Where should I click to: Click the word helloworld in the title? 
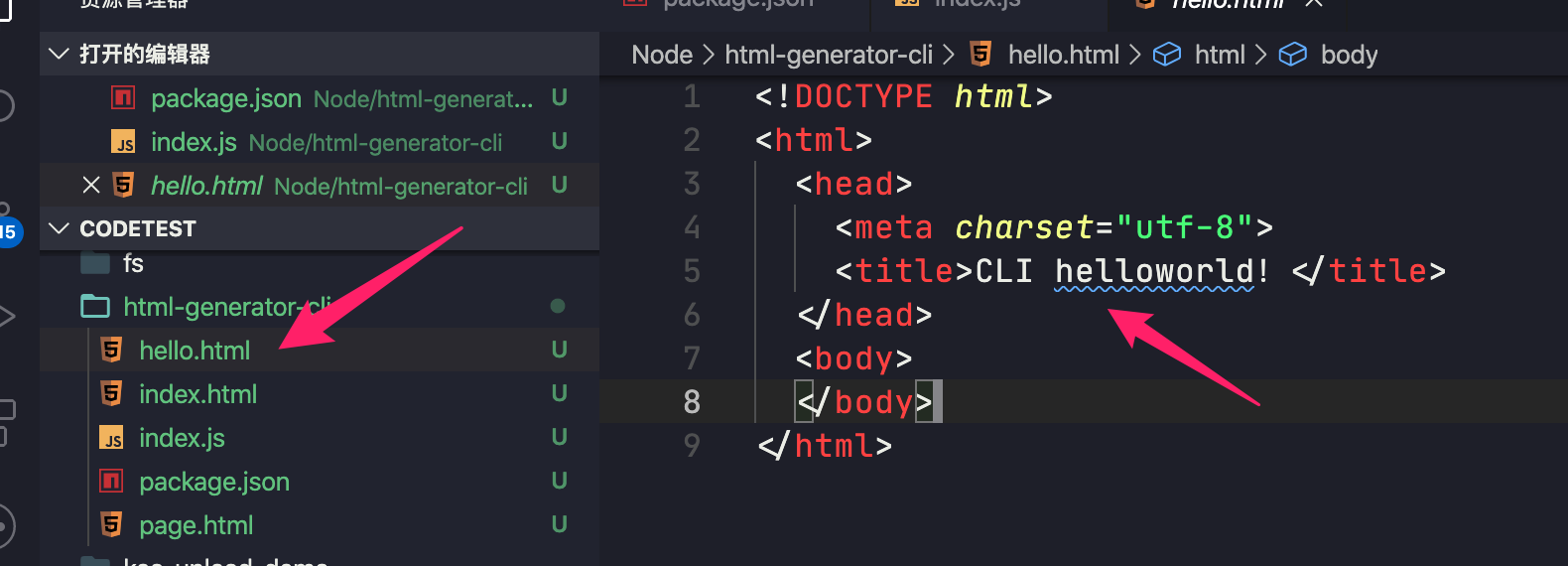[x=1154, y=271]
